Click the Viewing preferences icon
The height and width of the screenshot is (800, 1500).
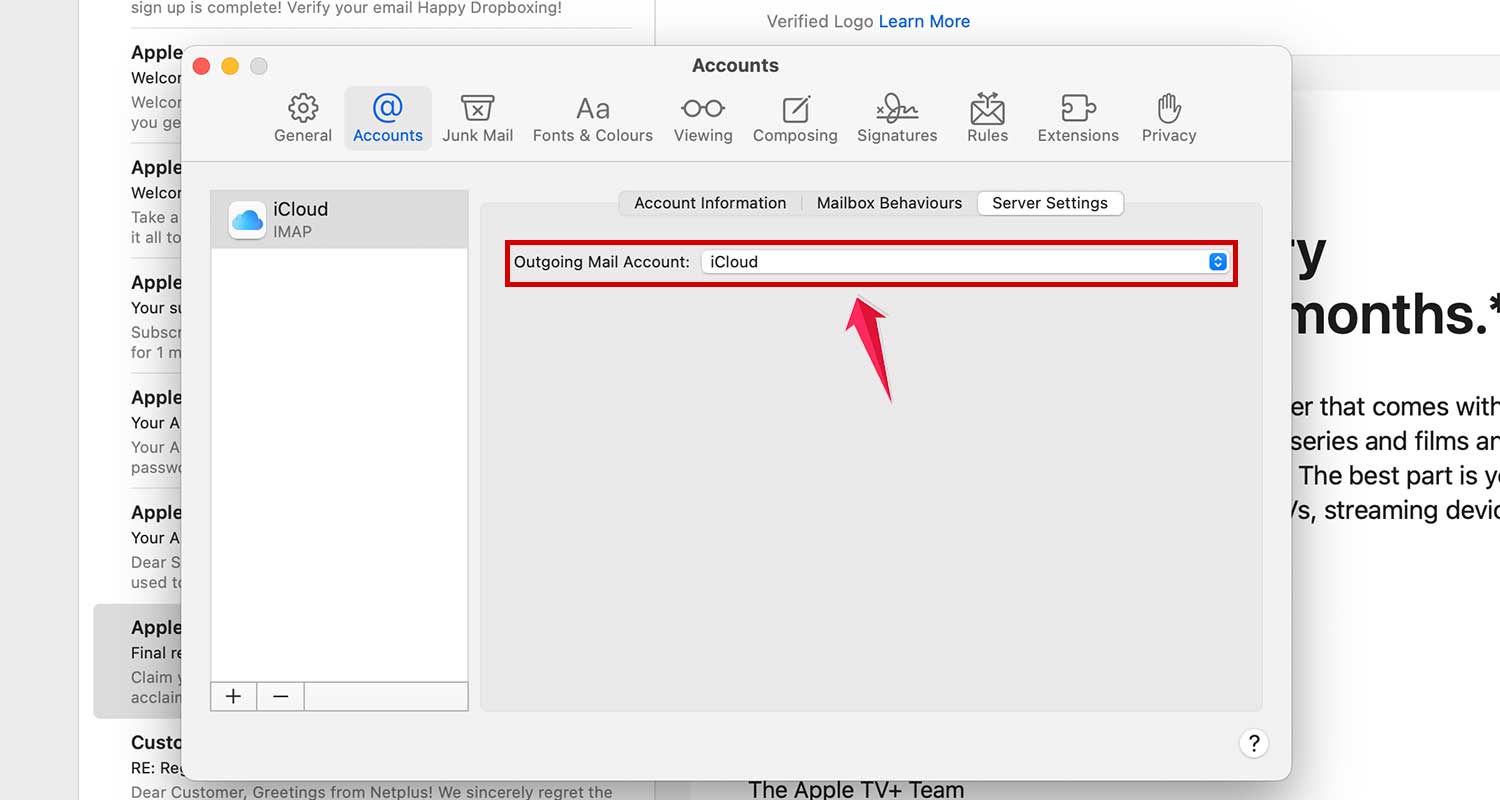pyautogui.click(x=703, y=117)
